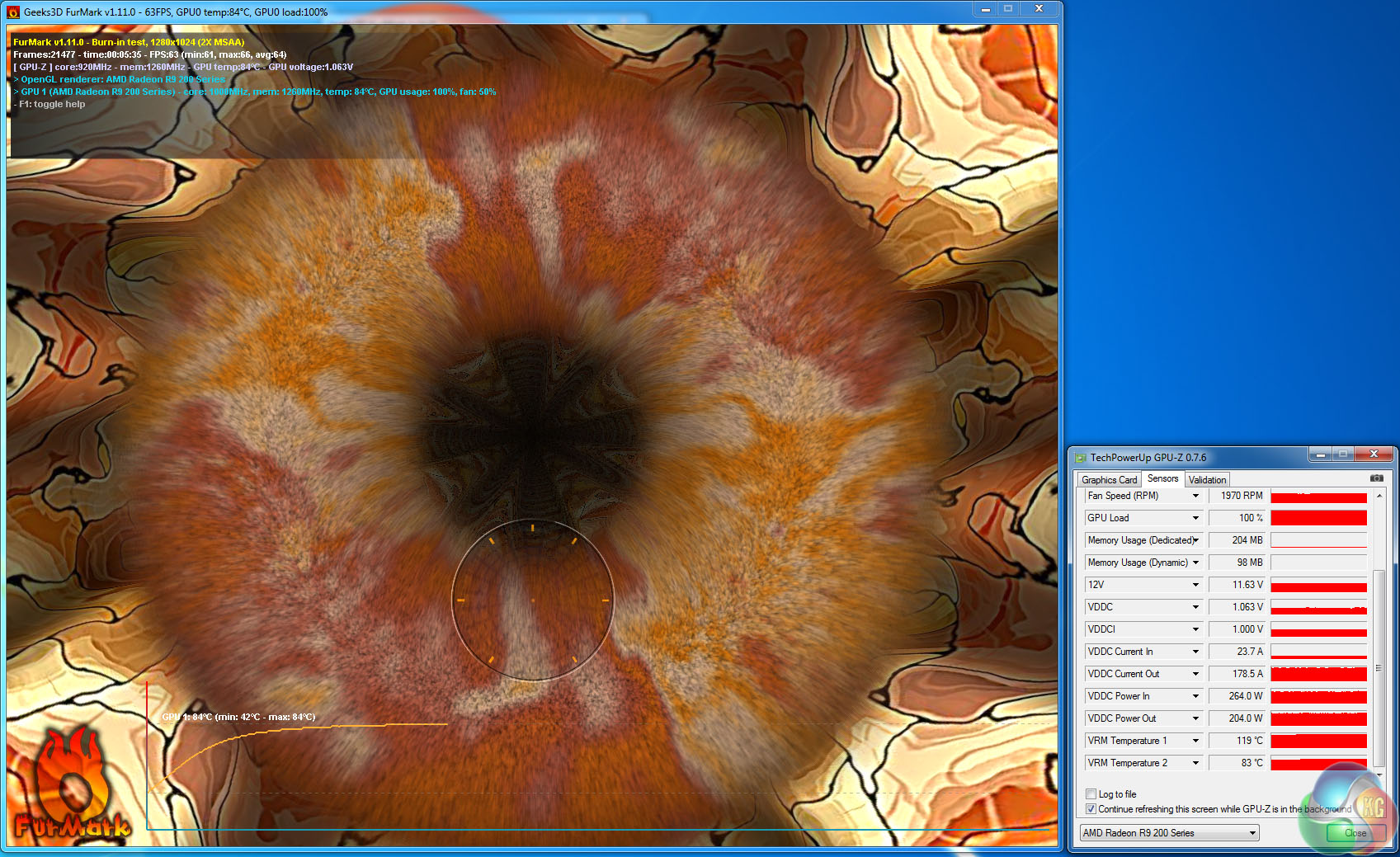The width and height of the screenshot is (1400, 857).
Task: Select the Sensors tab
Action: 1162,478
